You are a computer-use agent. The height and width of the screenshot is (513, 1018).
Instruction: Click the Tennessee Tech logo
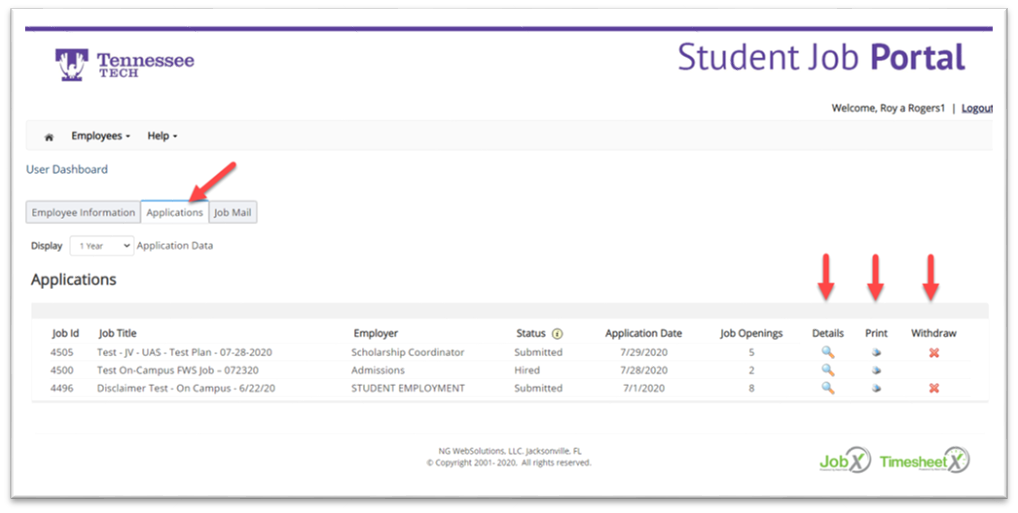coord(125,64)
